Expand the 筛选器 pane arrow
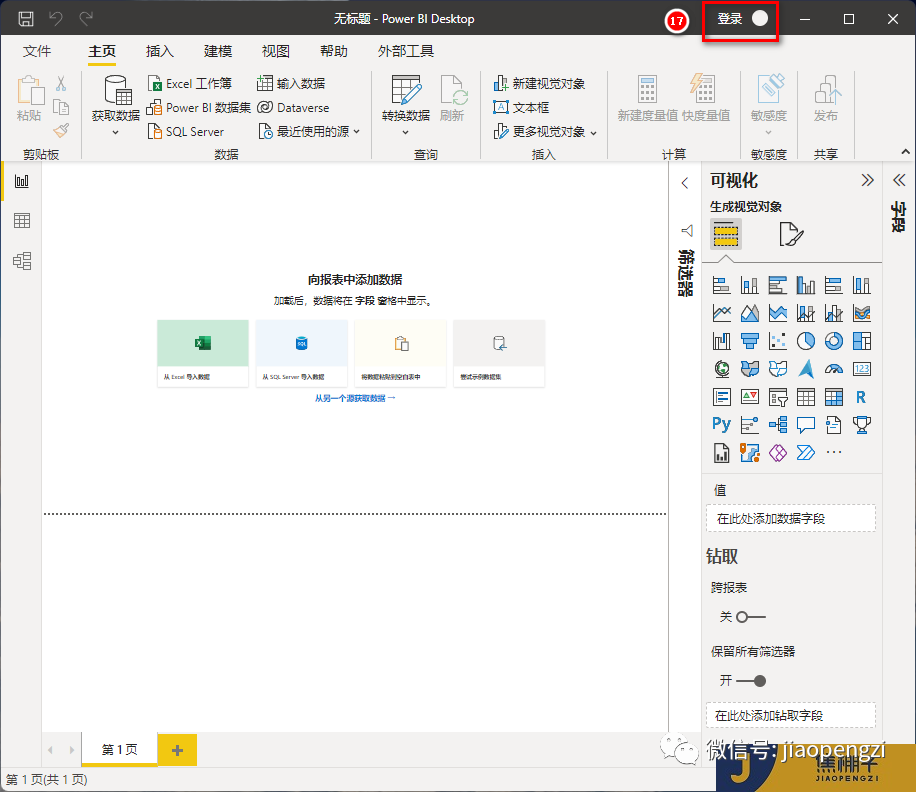 click(685, 183)
